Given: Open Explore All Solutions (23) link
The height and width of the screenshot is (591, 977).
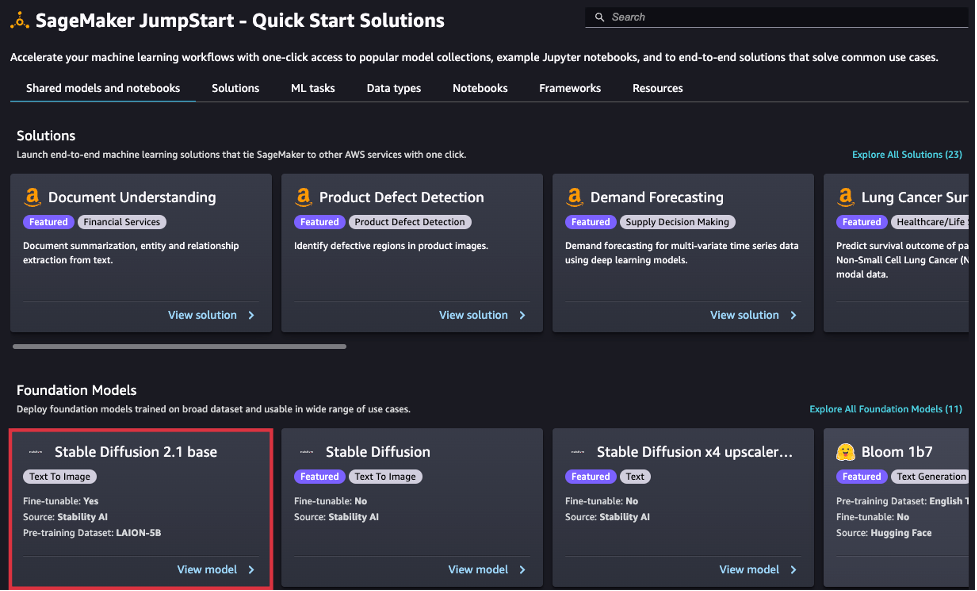Looking at the screenshot, I should tap(906, 155).
